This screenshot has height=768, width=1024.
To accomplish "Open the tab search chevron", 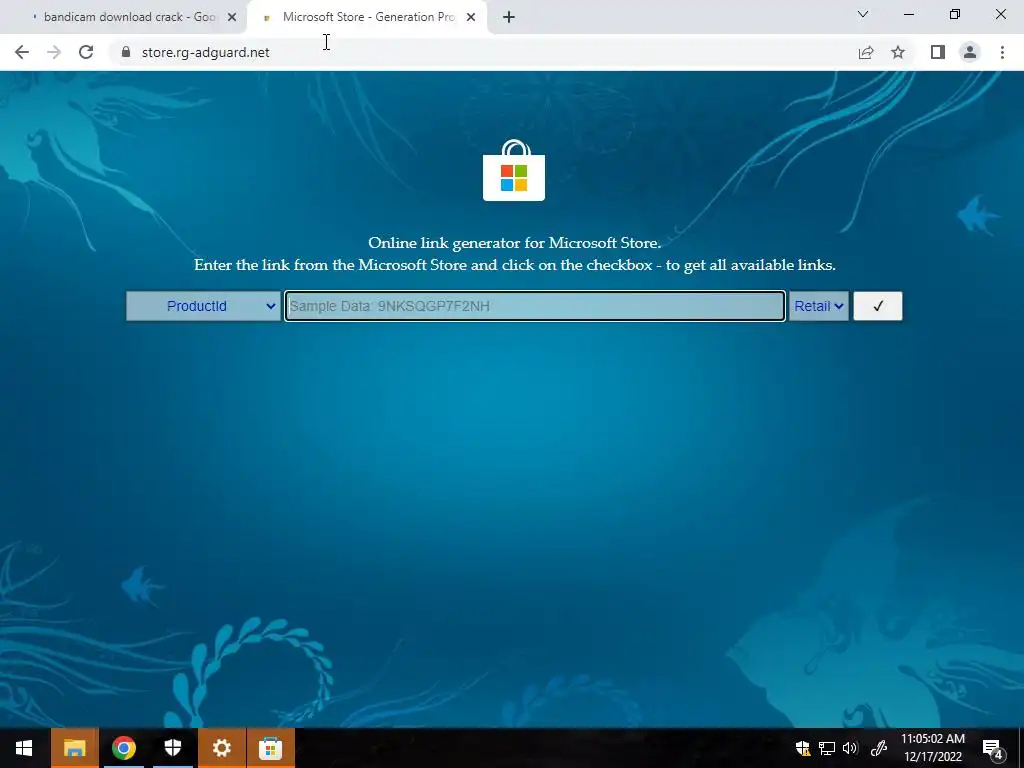I will 863,14.
